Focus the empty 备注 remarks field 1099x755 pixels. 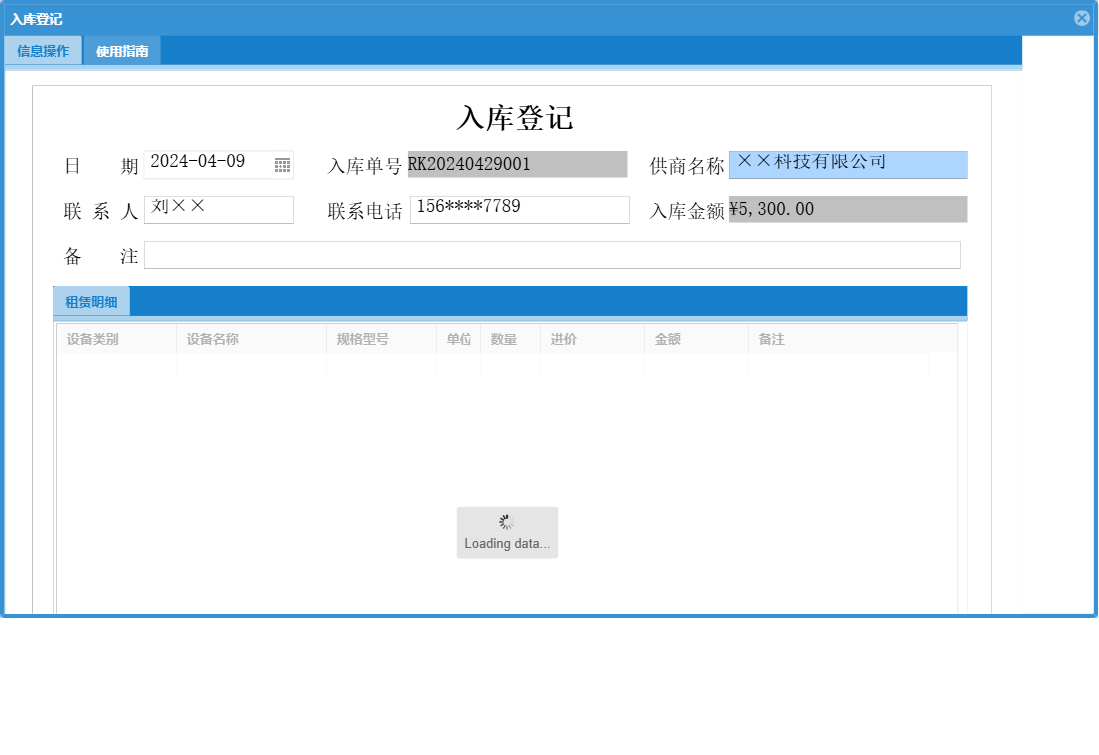(x=553, y=254)
